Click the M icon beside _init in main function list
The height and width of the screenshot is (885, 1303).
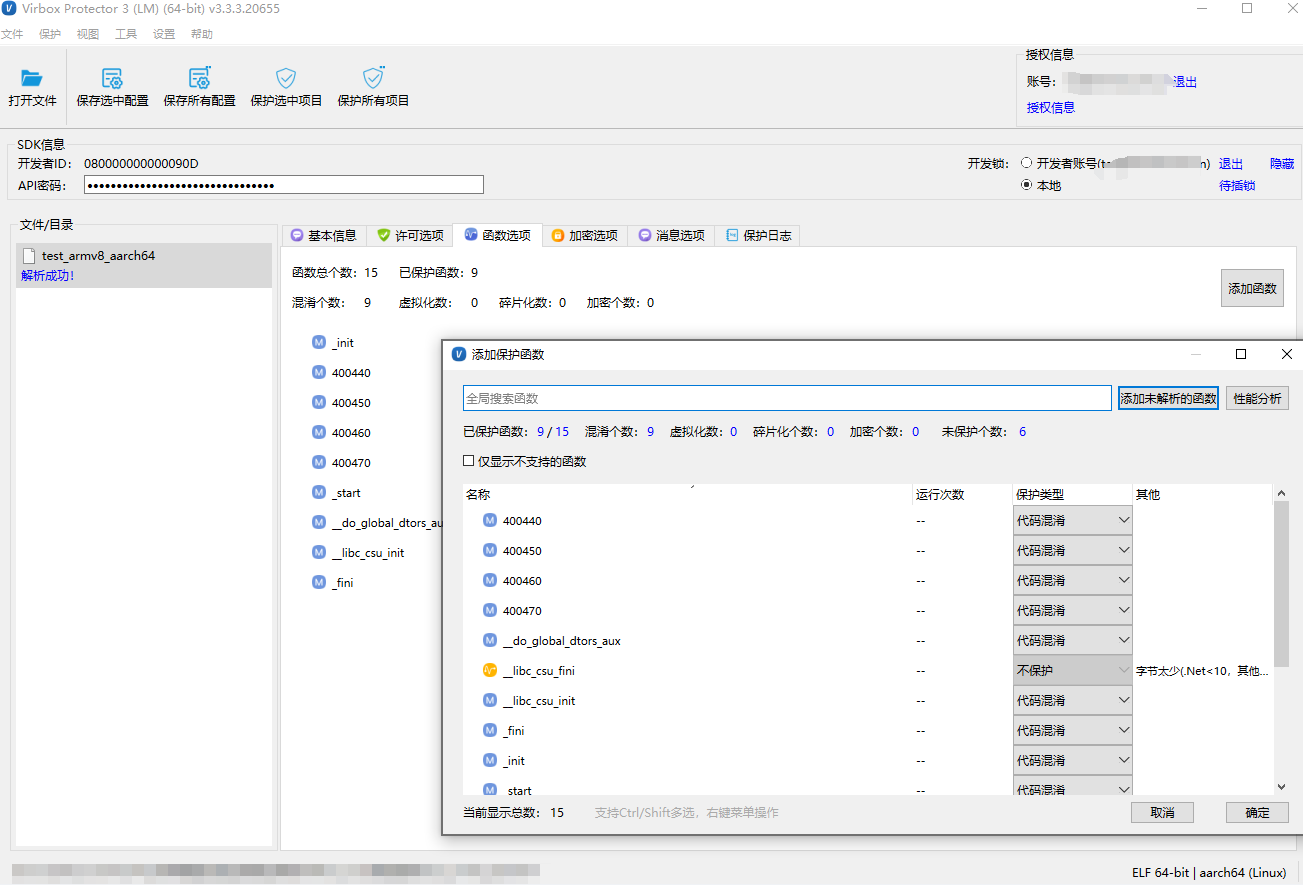pyautogui.click(x=319, y=342)
